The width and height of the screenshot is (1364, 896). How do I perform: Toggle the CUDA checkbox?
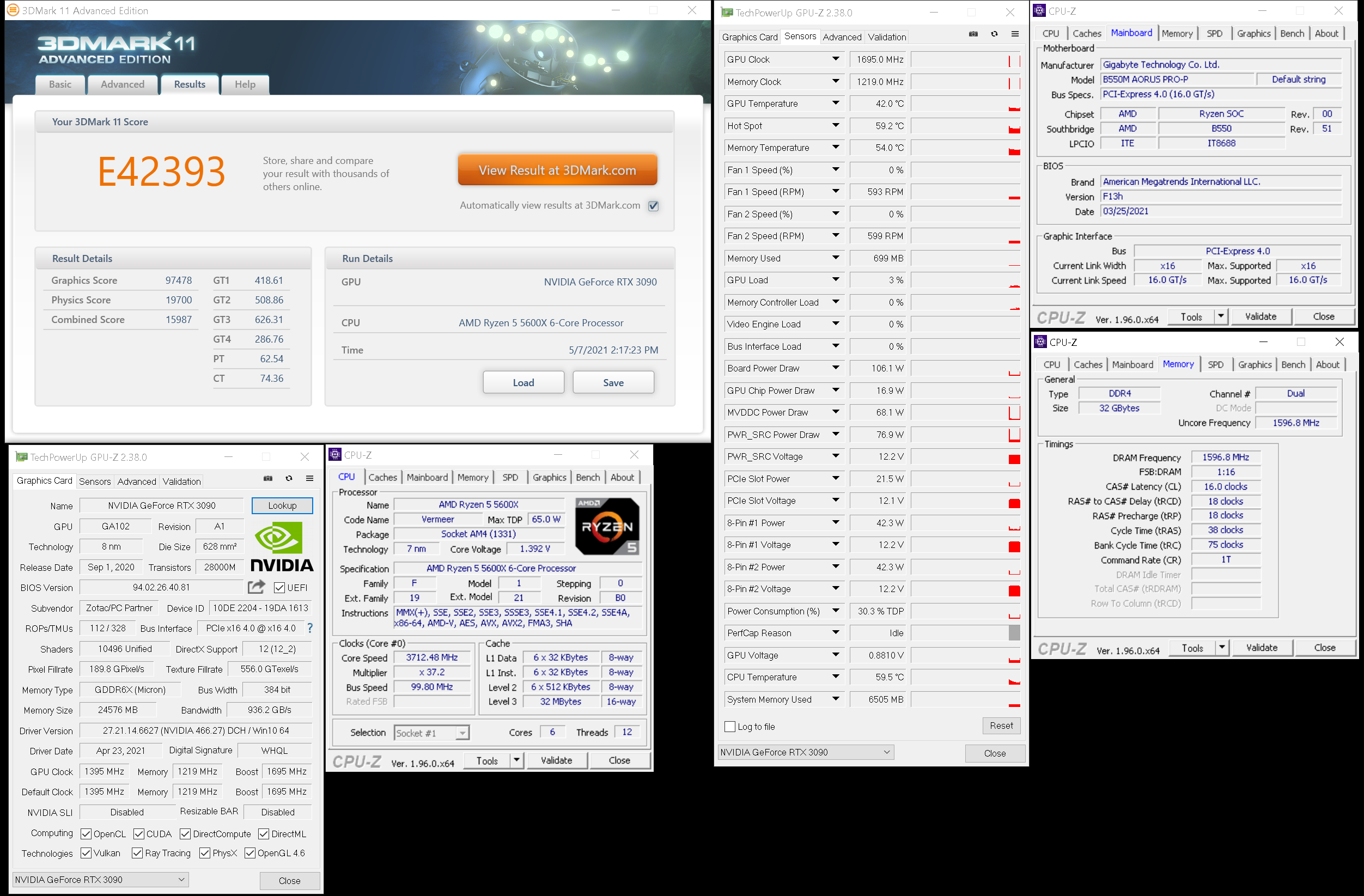click(139, 833)
